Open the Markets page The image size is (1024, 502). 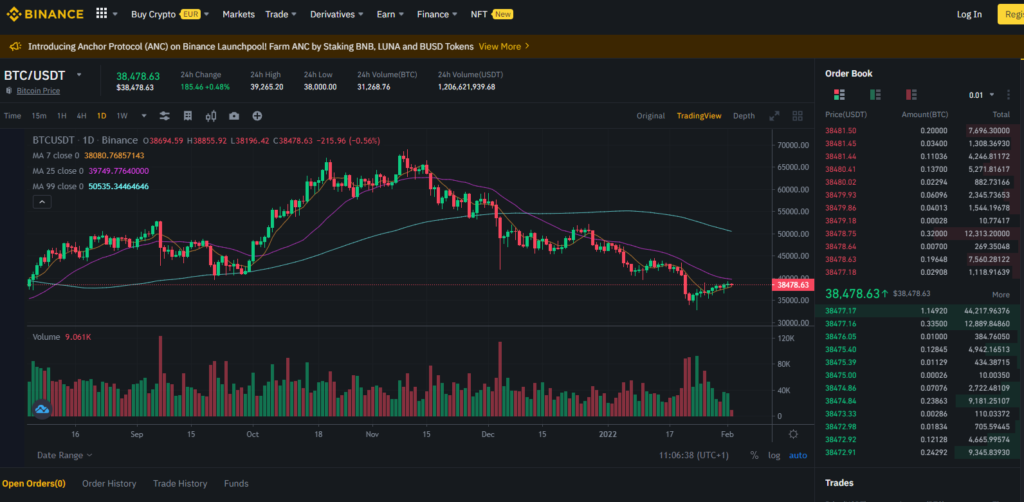click(x=238, y=14)
